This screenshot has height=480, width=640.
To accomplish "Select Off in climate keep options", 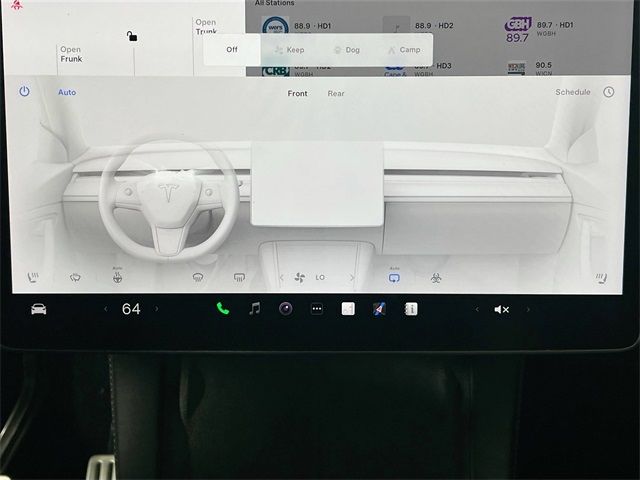I will click(x=232, y=49).
